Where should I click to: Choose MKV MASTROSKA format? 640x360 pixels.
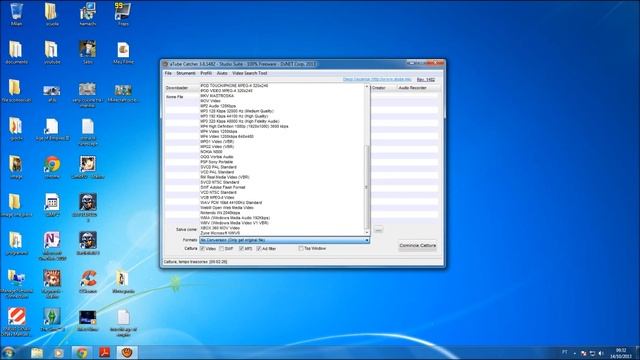click(x=217, y=96)
